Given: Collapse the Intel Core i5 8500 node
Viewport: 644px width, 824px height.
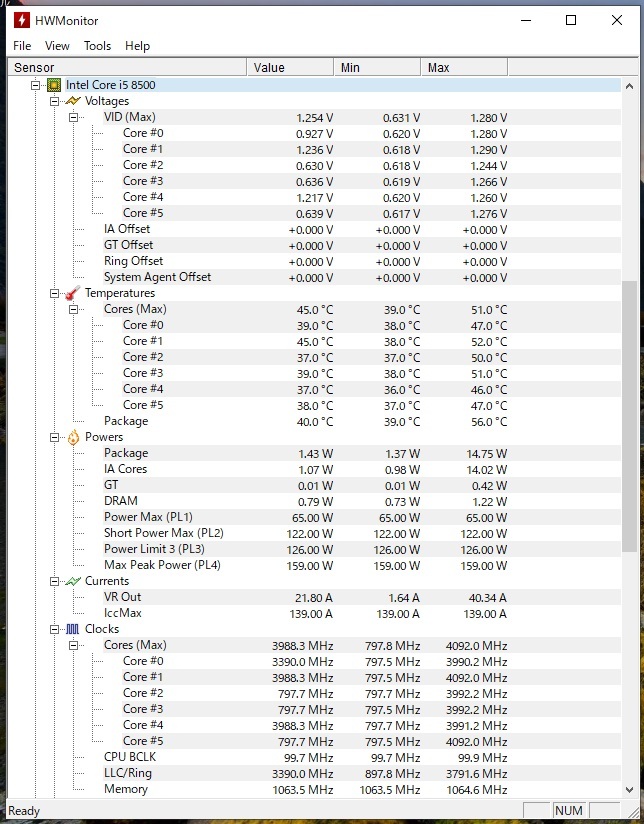Looking at the screenshot, I should (x=36, y=85).
